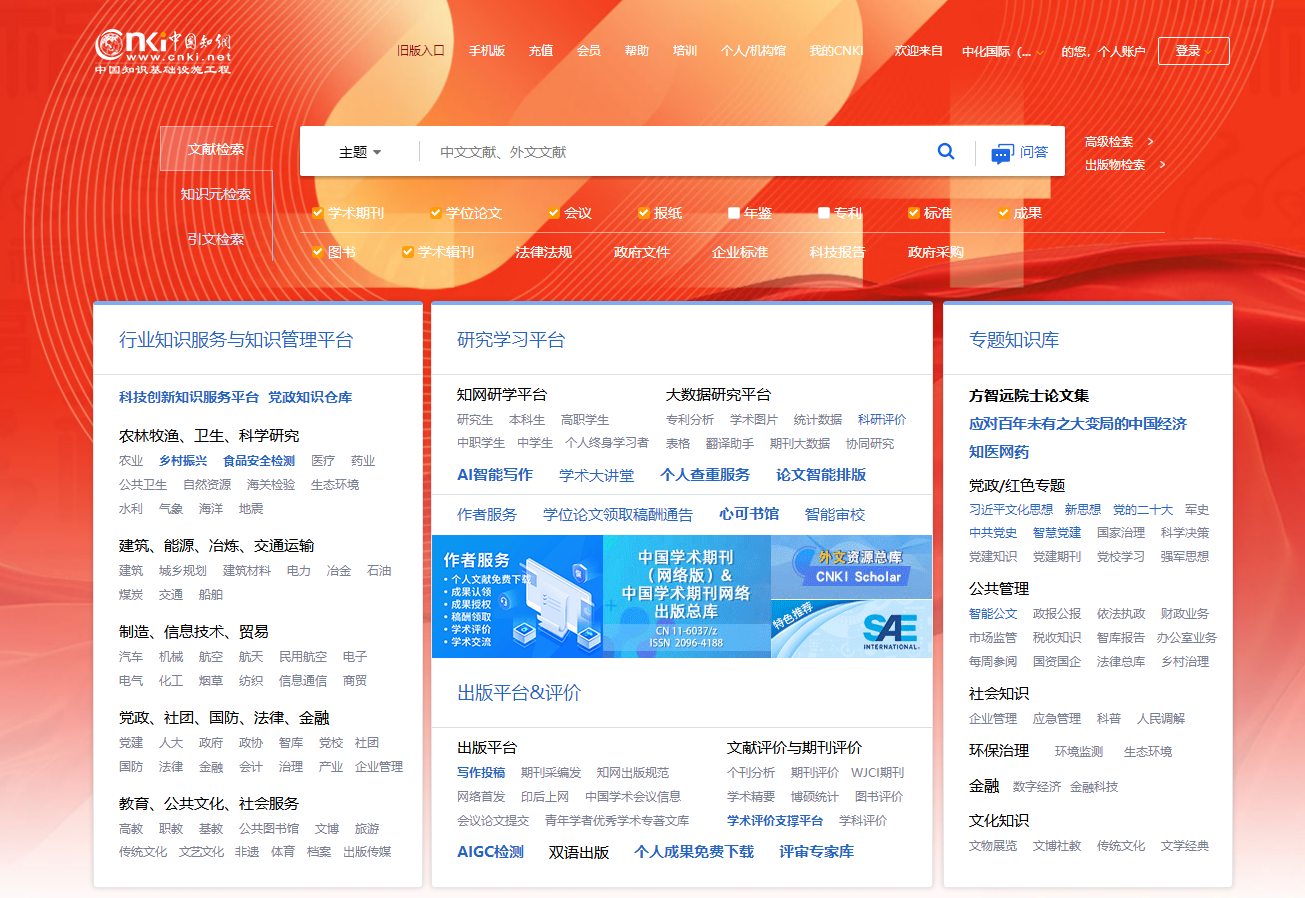Image resolution: width=1305 pixels, height=898 pixels.
Task: Click the magnifier search icon
Action: pyautogui.click(x=946, y=152)
